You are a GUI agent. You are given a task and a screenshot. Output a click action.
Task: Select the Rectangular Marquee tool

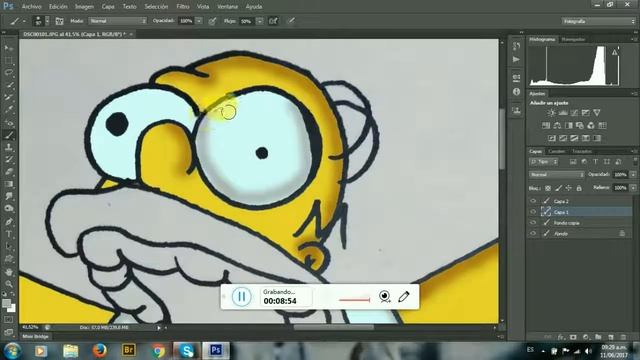click(9, 60)
